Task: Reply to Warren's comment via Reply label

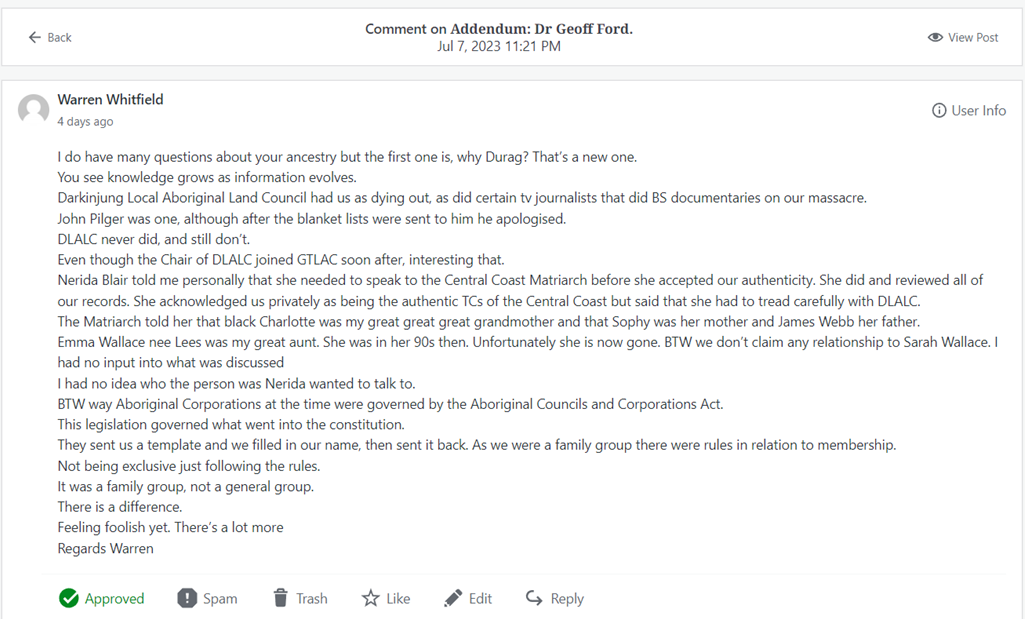Action: [567, 599]
